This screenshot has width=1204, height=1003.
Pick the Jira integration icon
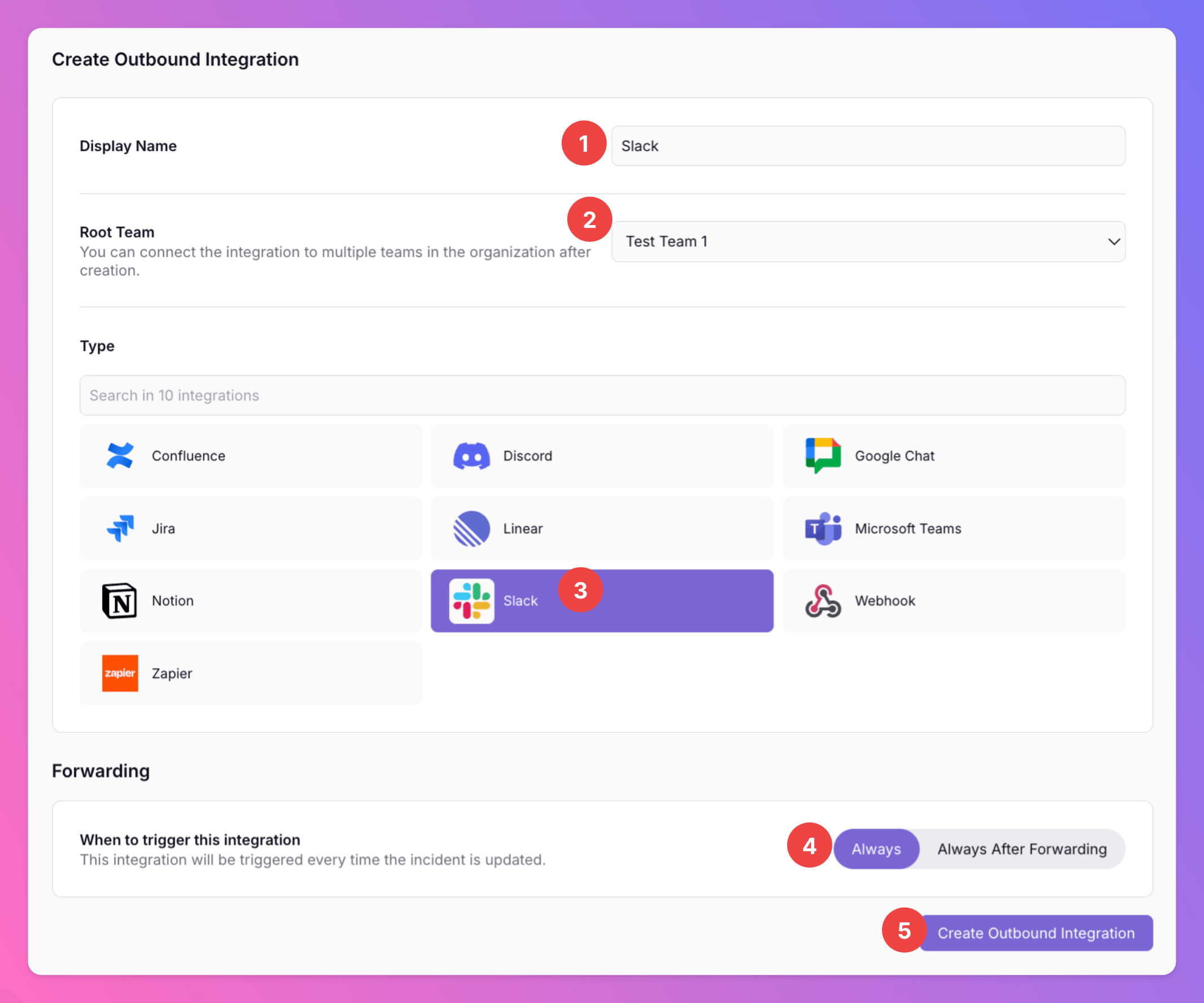click(x=120, y=528)
